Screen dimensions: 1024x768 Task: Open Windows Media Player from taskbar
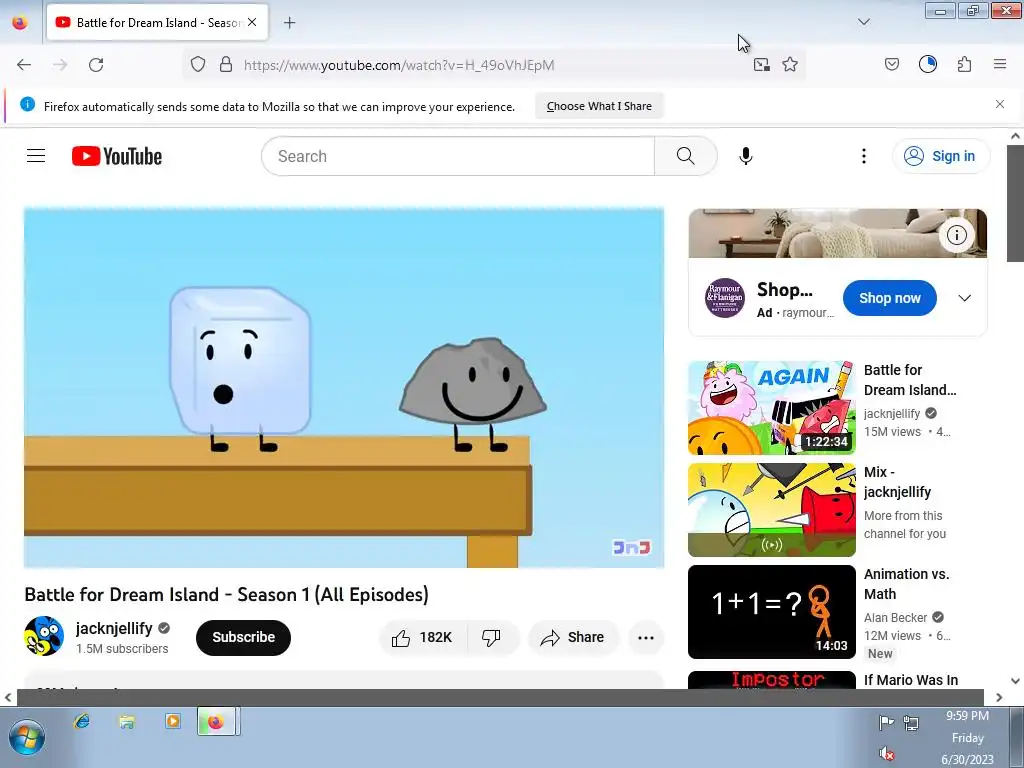[172, 721]
